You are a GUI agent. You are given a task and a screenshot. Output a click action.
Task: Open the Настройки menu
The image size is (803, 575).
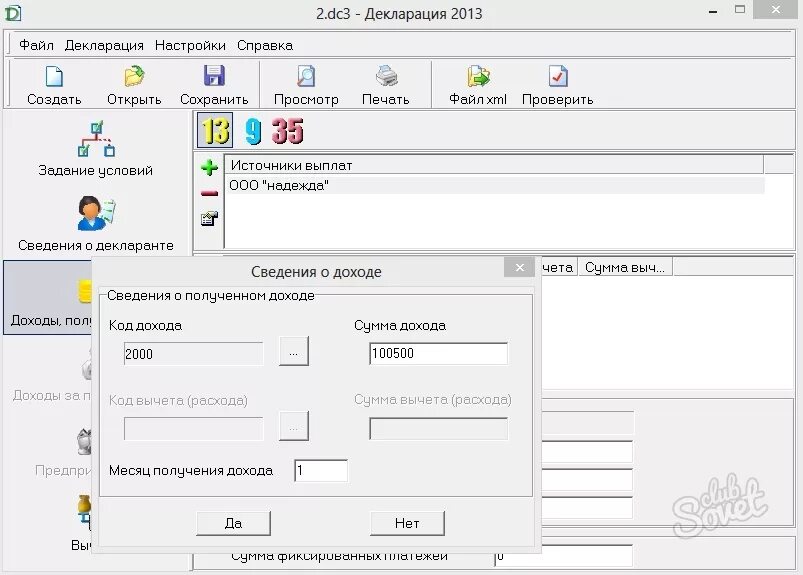point(190,45)
